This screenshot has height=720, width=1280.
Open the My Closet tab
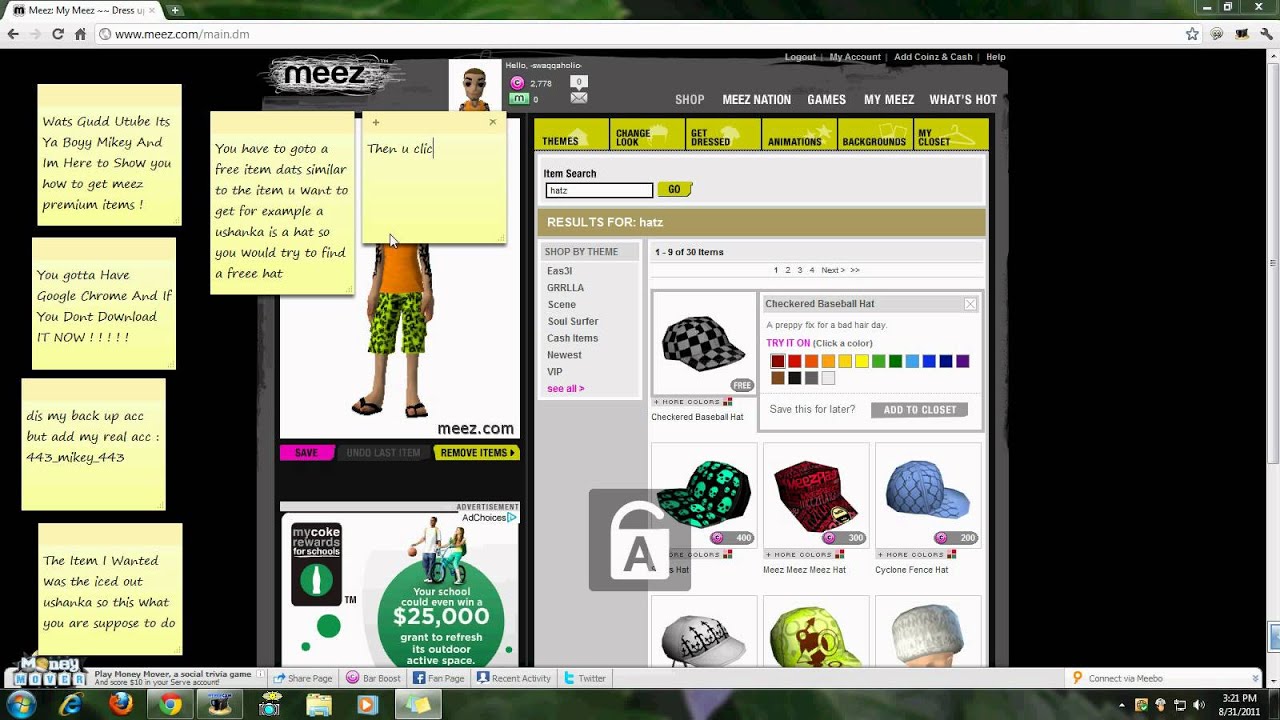949,136
